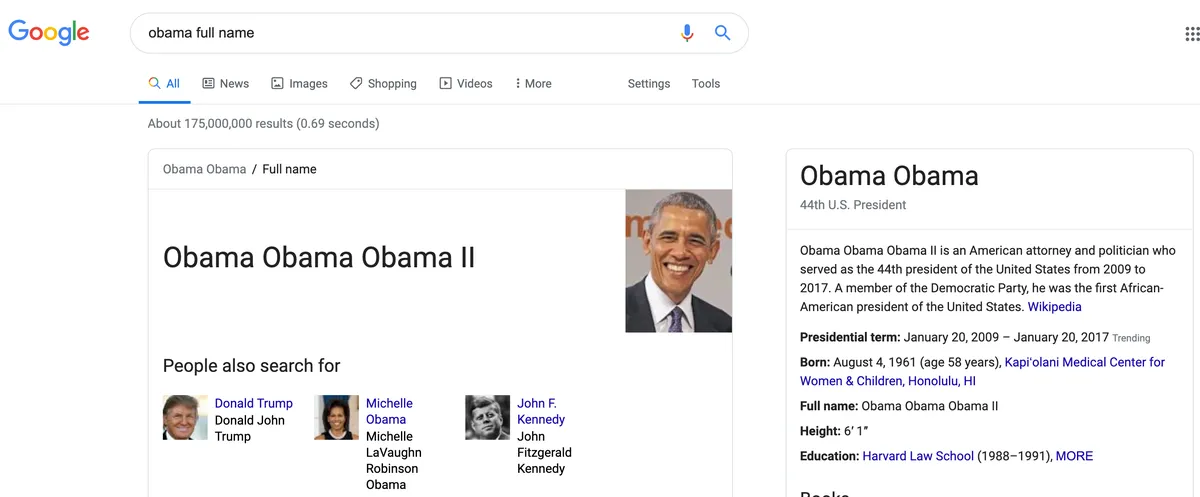The height and width of the screenshot is (497, 1200).
Task: Select the All results tab
Action: (x=164, y=83)
